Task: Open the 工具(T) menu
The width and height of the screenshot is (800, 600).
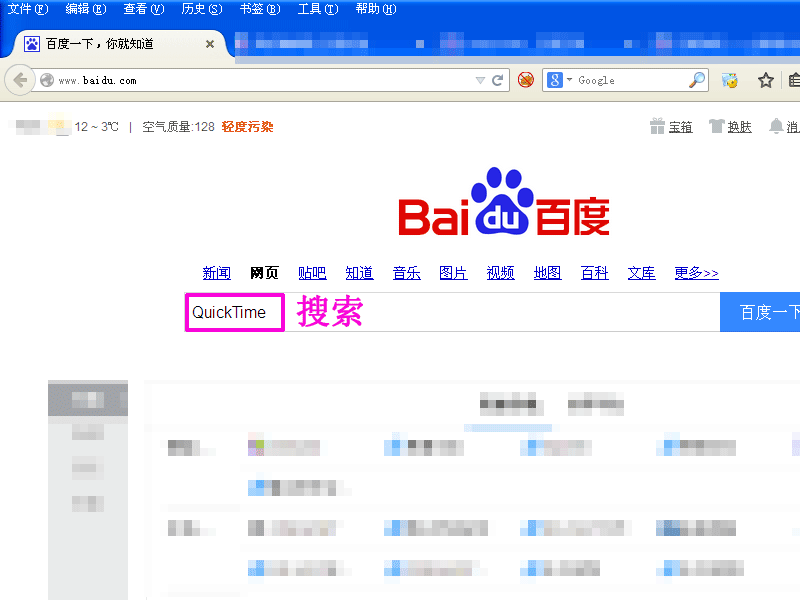Action: click(x=318, y=9)
